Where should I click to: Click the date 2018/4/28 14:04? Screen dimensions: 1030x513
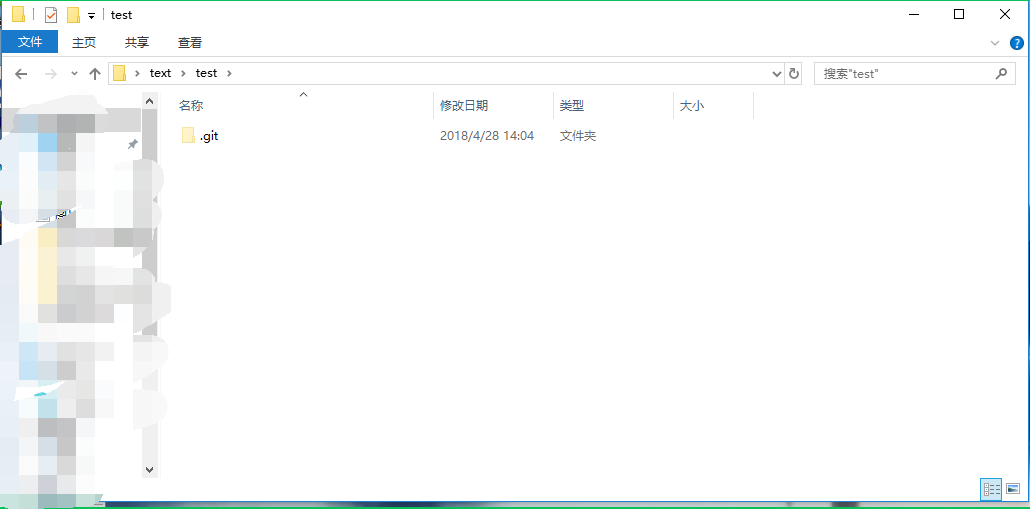487,136
